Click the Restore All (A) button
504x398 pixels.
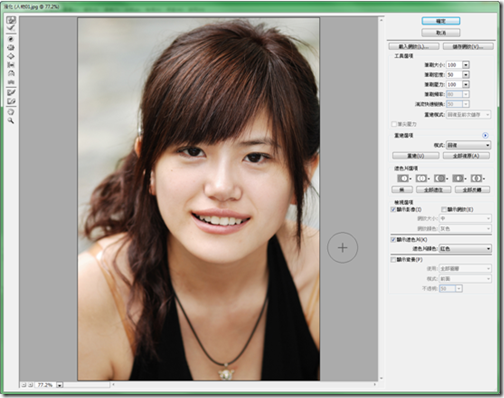[466, 156]
